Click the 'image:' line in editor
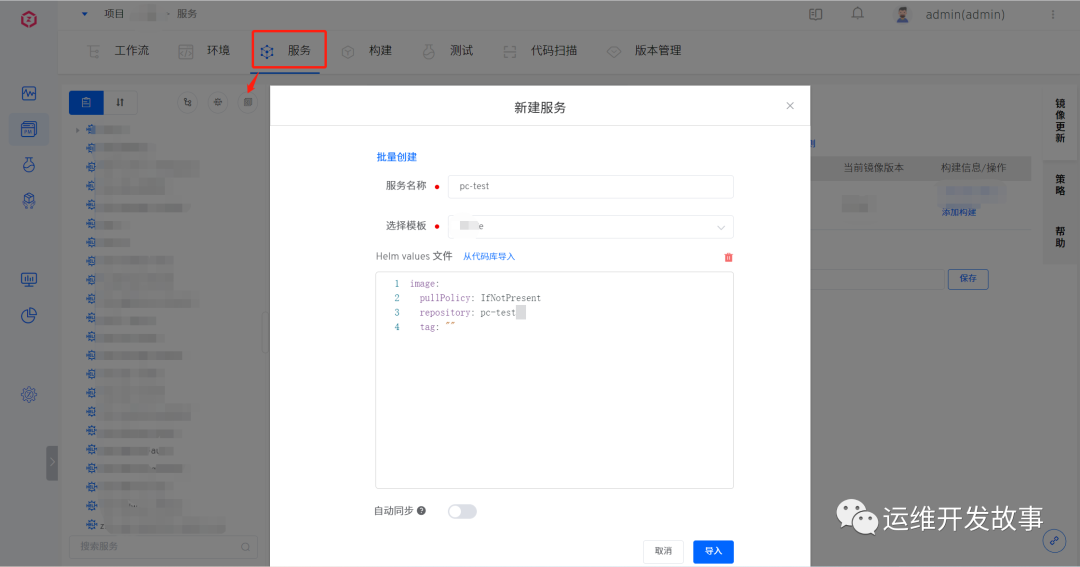This screenshot has height=567, width=1080. [x=424, y=284]
